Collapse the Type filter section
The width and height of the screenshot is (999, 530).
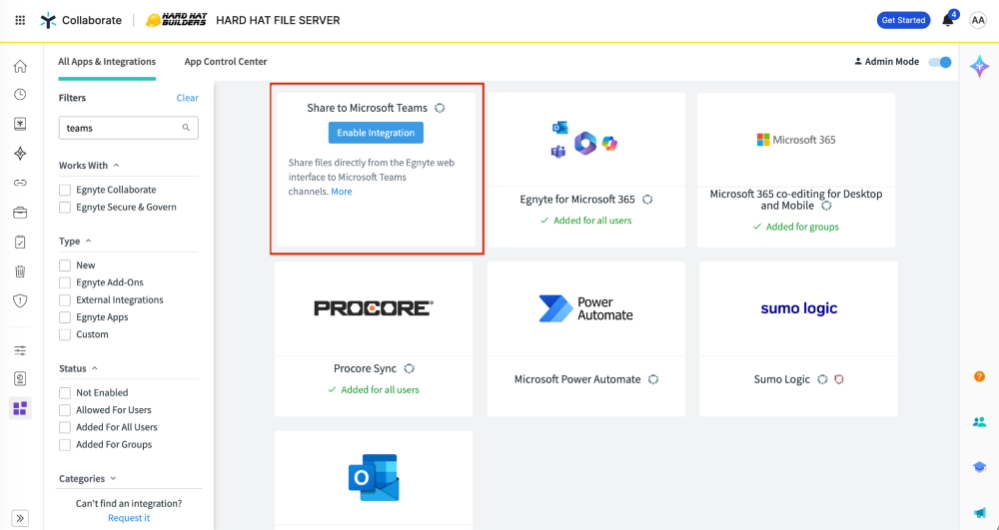[x=89, y=241]
